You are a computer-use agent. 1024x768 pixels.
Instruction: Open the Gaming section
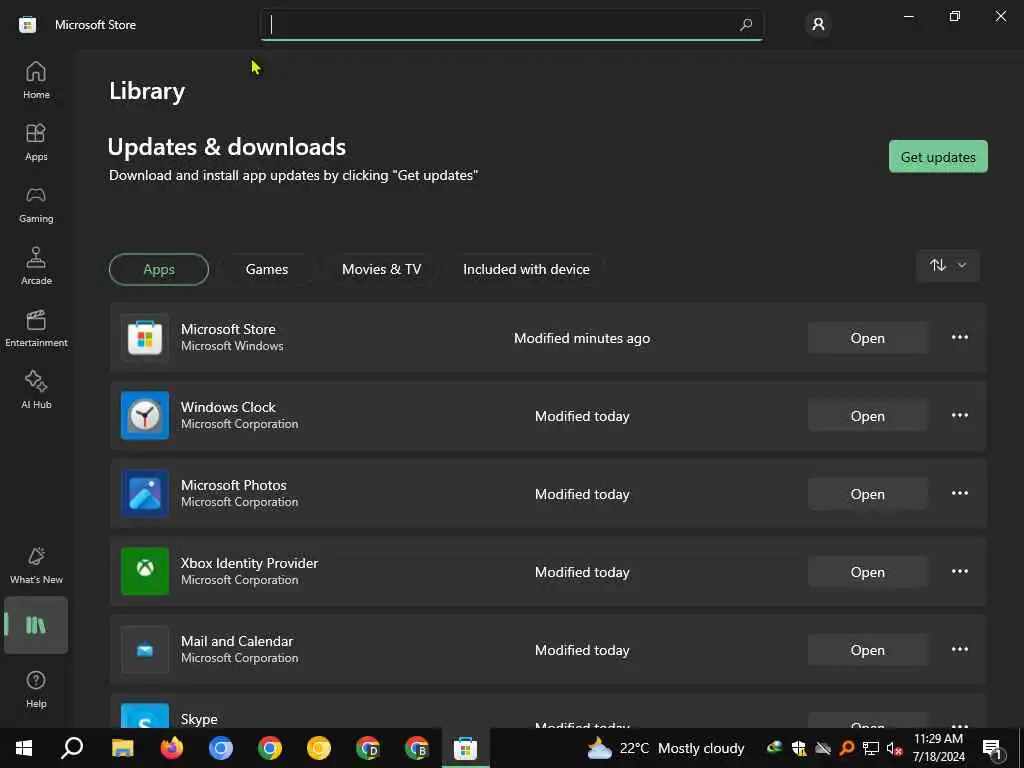[36, 204]
